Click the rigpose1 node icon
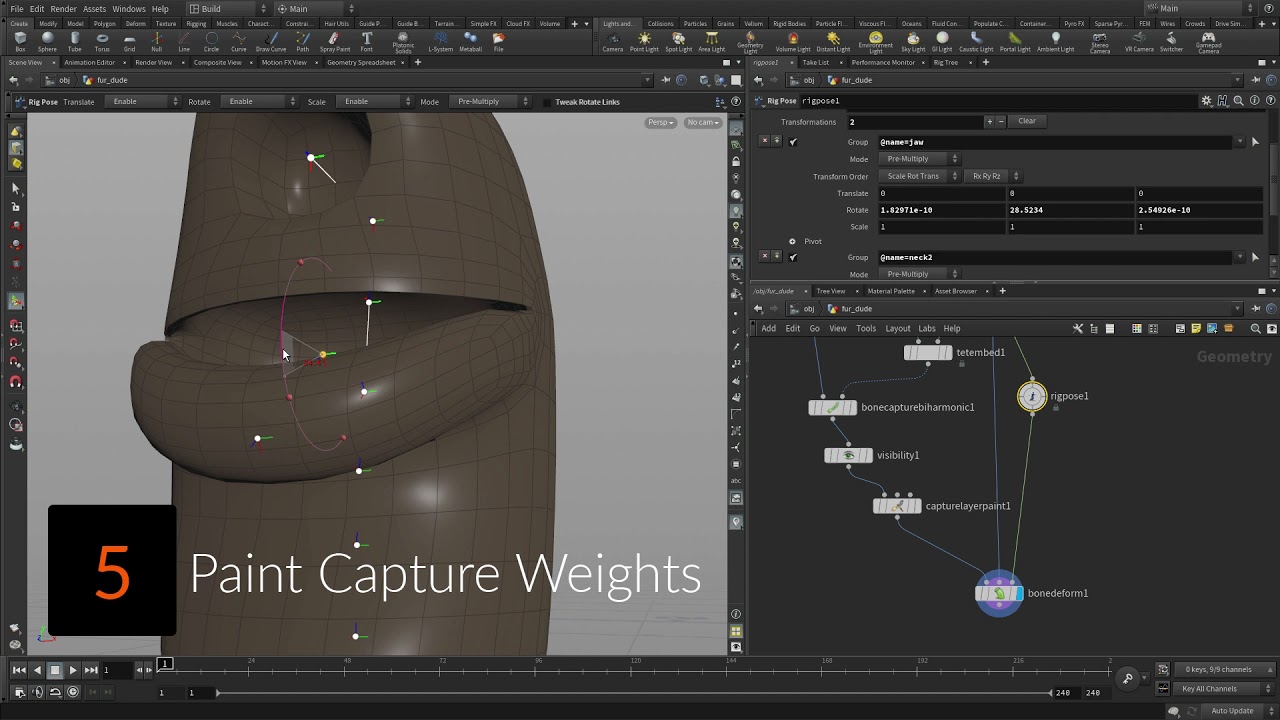This screenshot has width=1280, height=720. (x=1032, y=396)
